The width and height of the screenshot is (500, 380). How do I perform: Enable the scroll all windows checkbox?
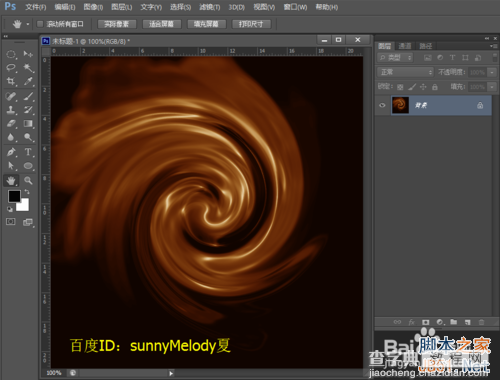(40, 24)
